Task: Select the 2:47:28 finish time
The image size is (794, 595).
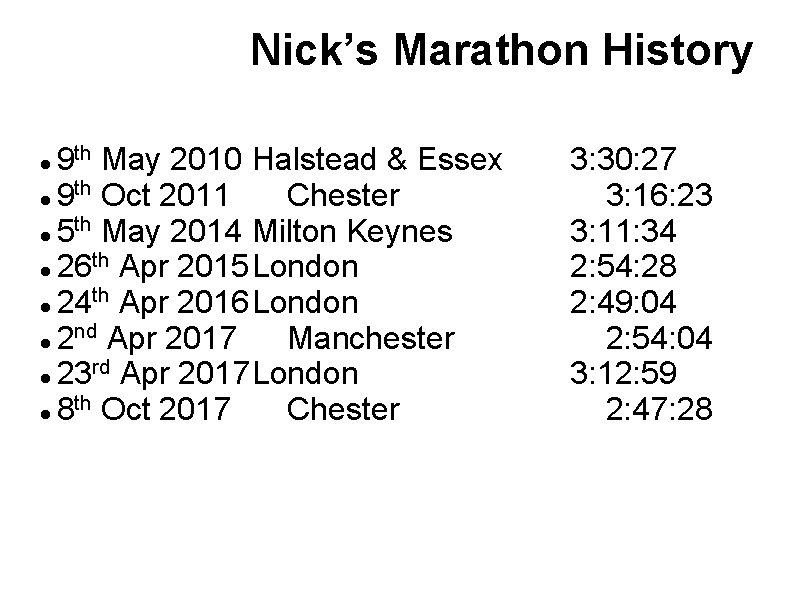Action: [659, 409]
